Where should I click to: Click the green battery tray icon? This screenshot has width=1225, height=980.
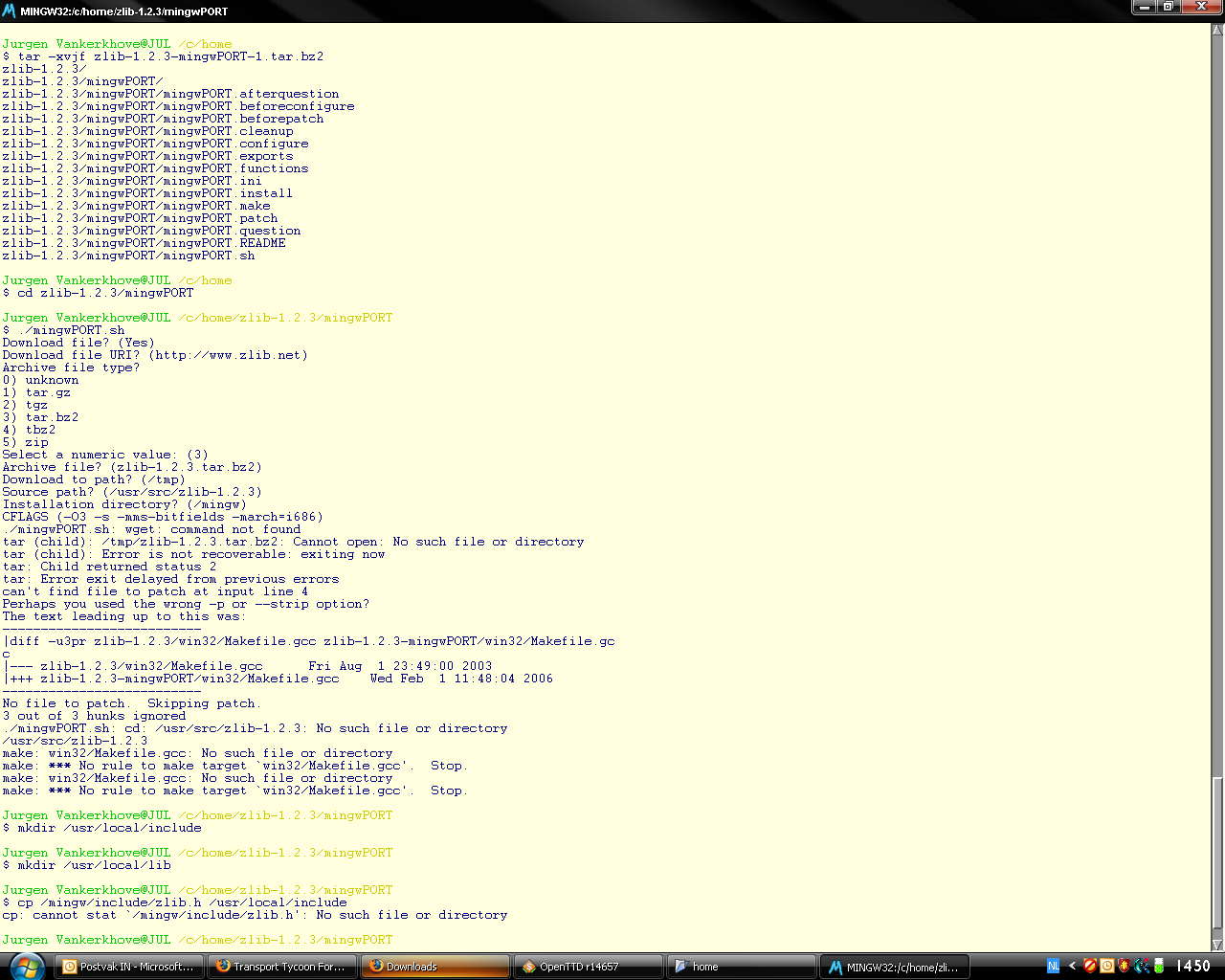(x=1159, y=967)
